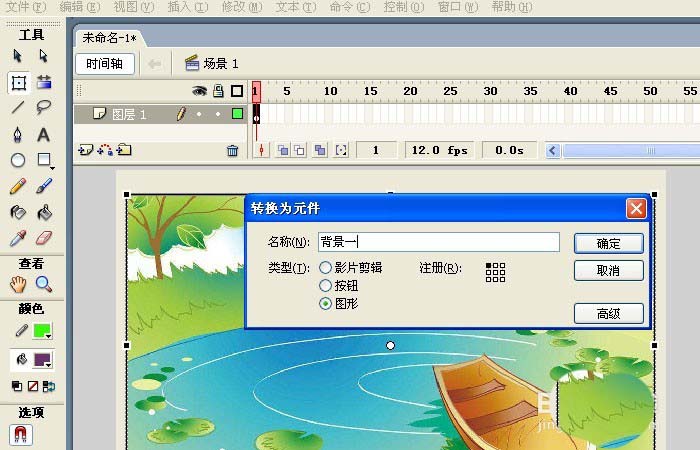Select the Fill Transform tool
The width and height of the screenshot is (700, 450).
click(x=44, y=82)
